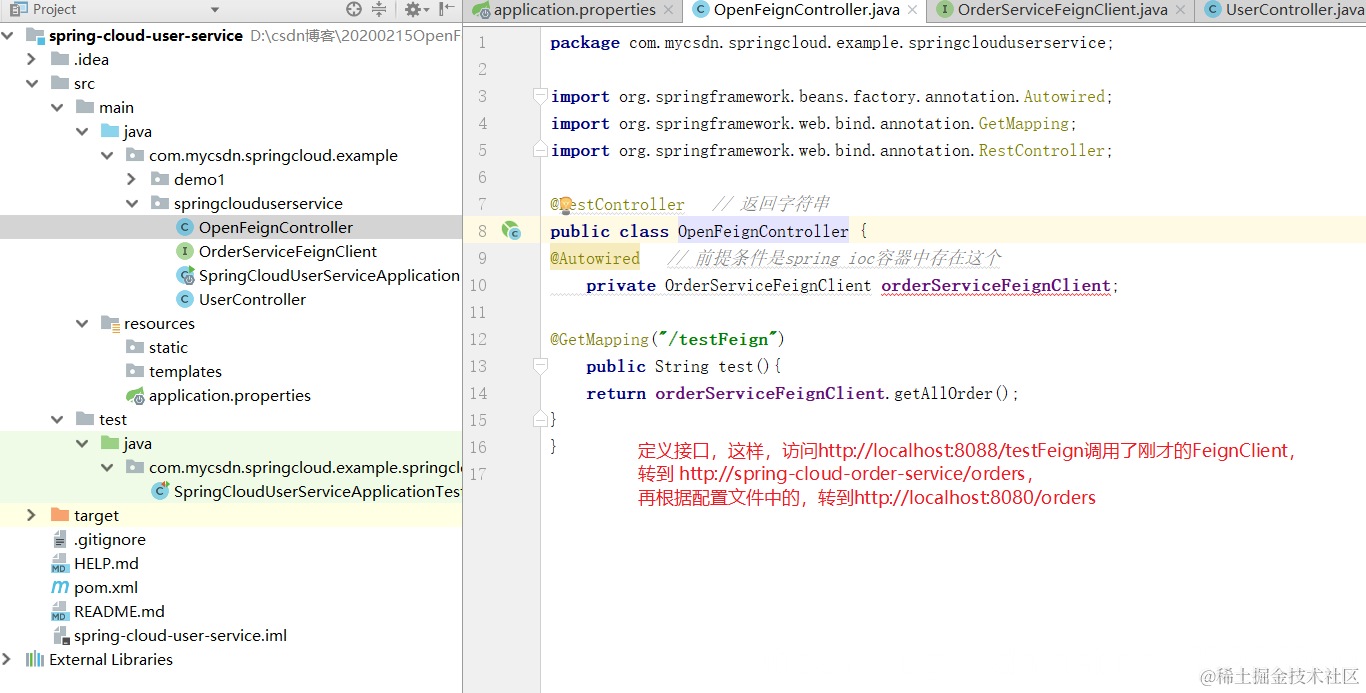Viewport: 1366px width, 693px height.
Task: Click getAllOrder() call on line 14
Action: point(952,394)
